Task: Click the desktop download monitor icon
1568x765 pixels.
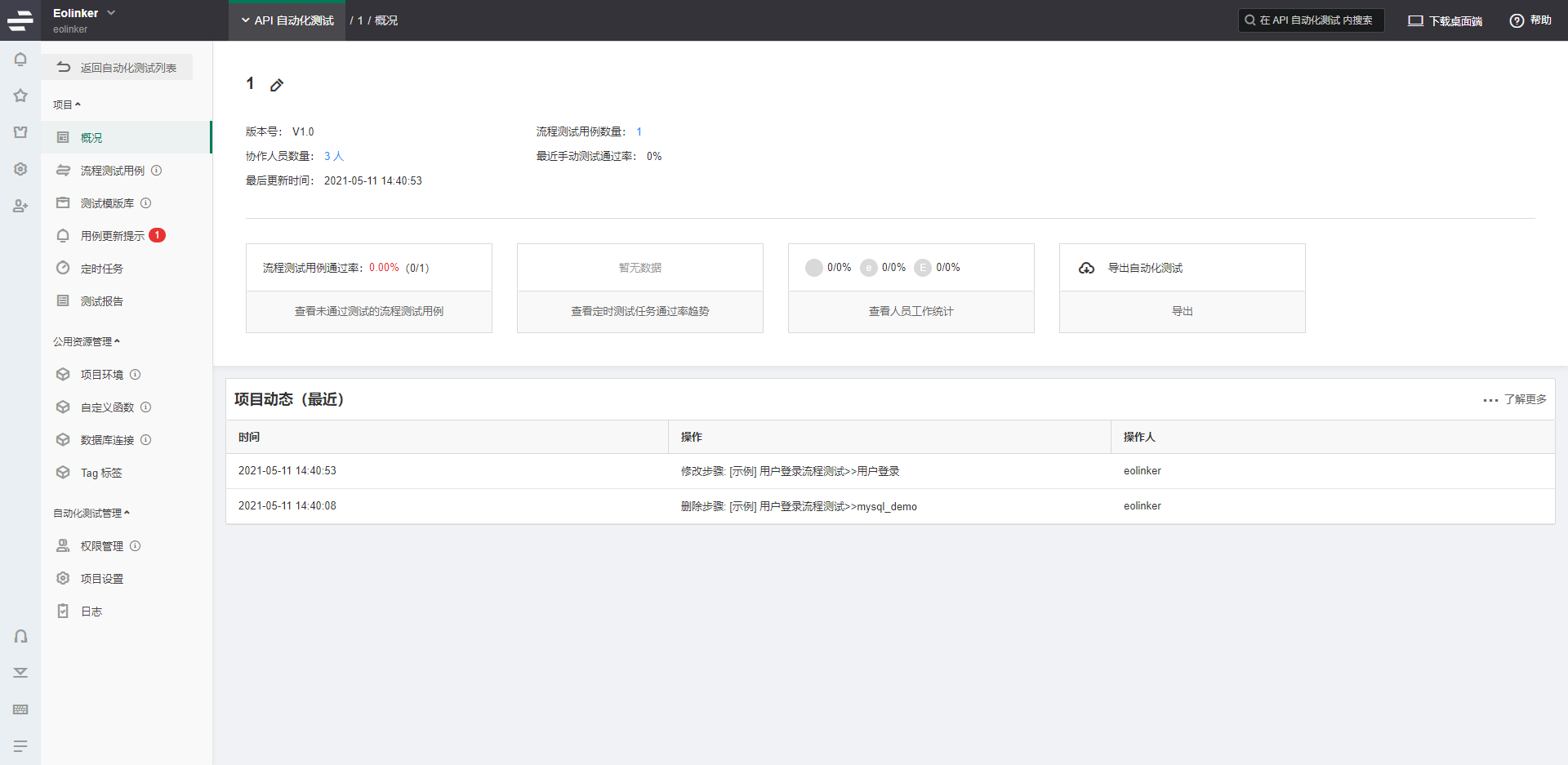Action: [x=1415, y=20]
